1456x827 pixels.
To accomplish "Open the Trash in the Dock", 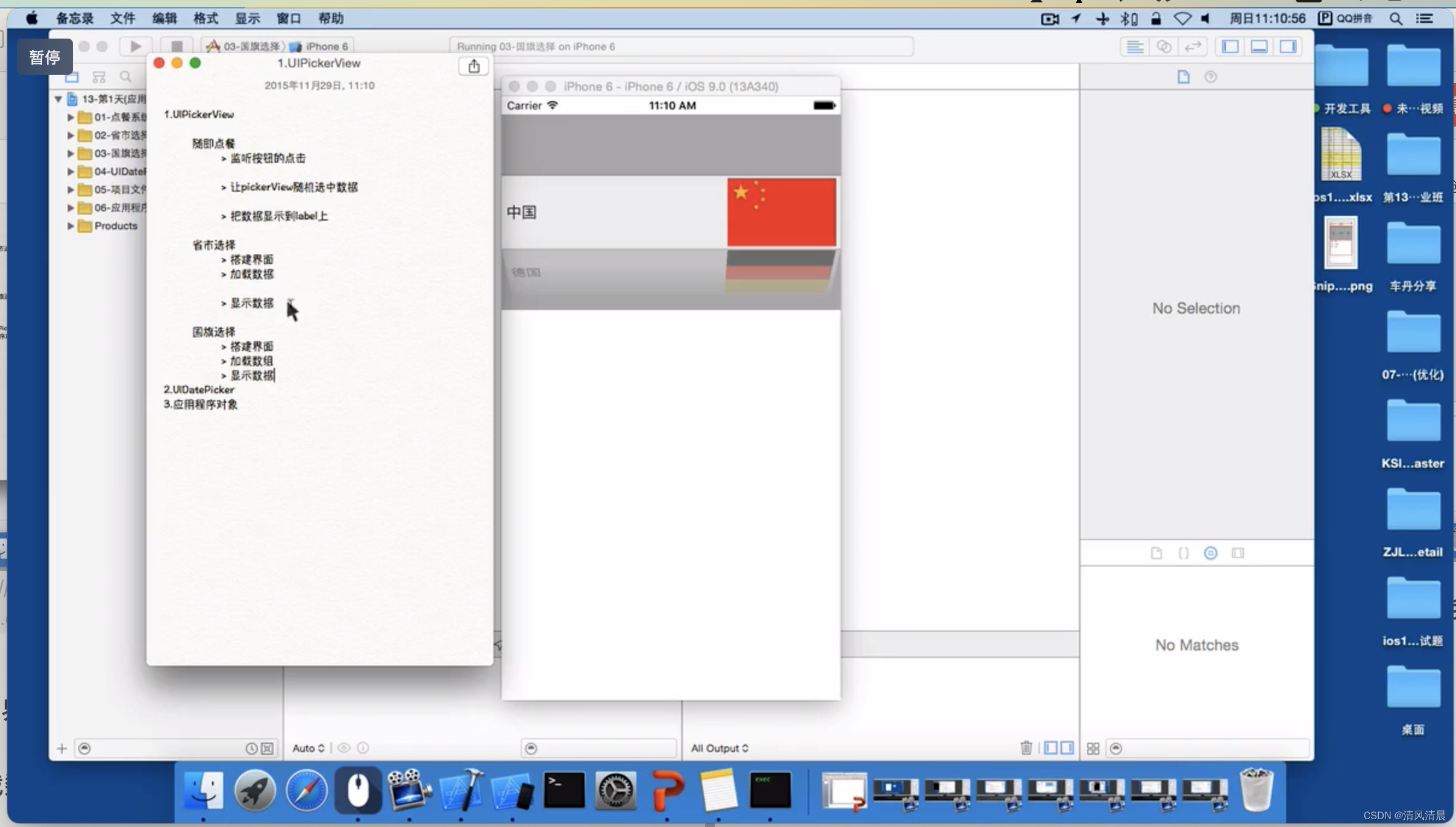I will pos(1257,790).
